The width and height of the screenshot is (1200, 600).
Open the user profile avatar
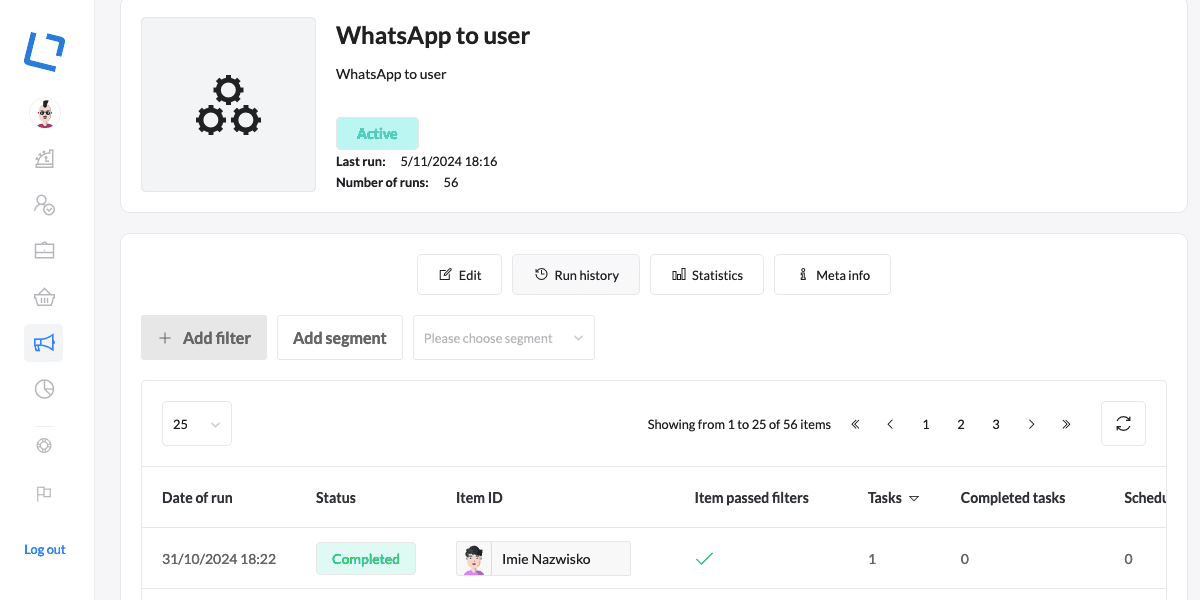(44, 113)
